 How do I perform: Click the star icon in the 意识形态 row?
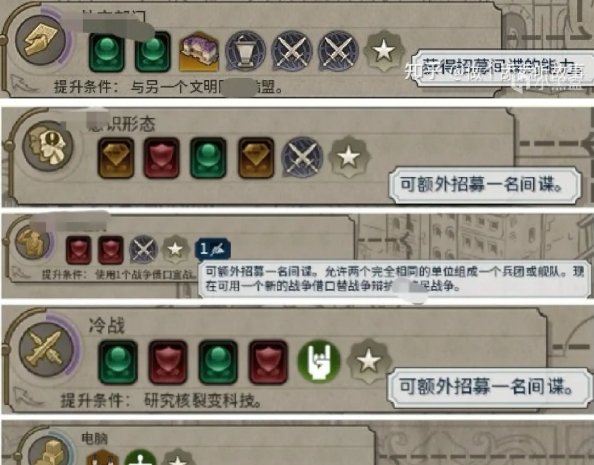pyautogui.click(x=349, y=157)
